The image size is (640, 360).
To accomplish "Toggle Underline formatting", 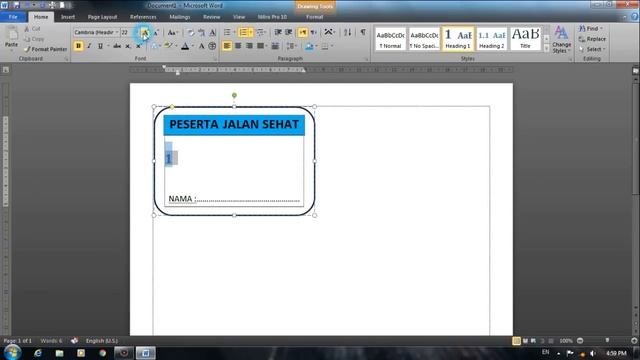I will (x=100, y=46).
